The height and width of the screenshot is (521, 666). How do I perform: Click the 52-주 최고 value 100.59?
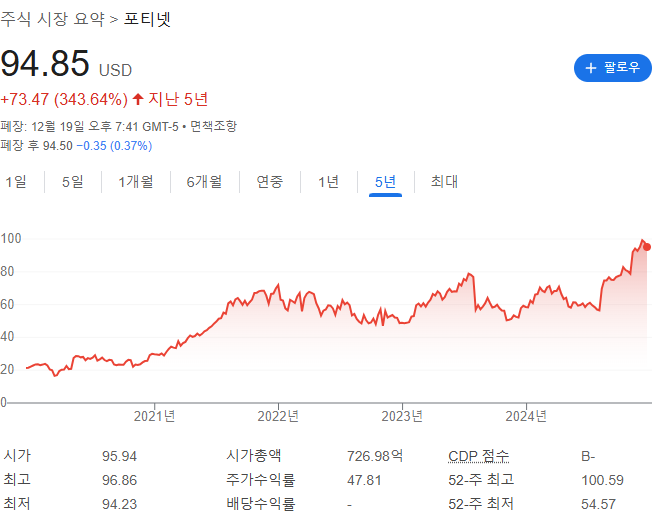tap(602, 480)
